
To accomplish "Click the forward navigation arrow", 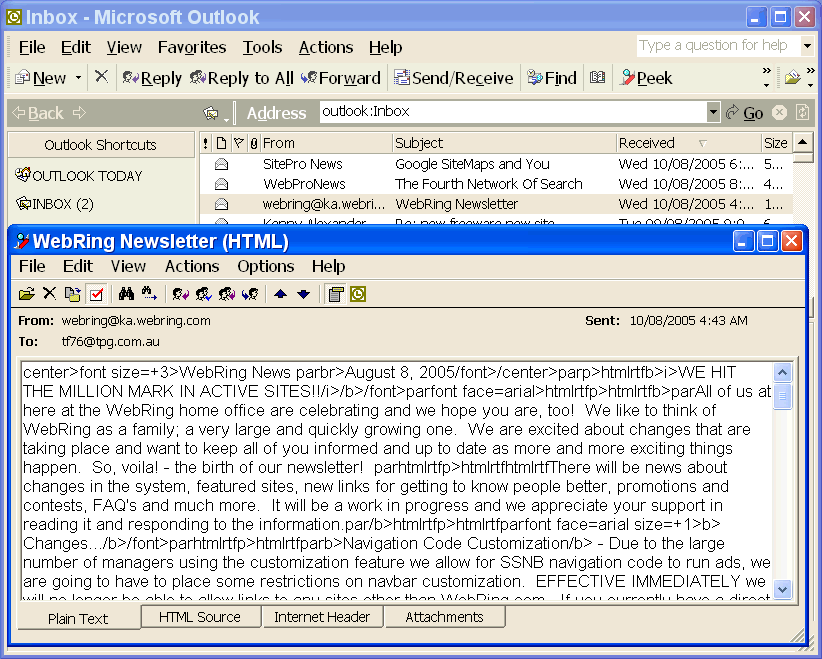I will click(x=79, y=113).
